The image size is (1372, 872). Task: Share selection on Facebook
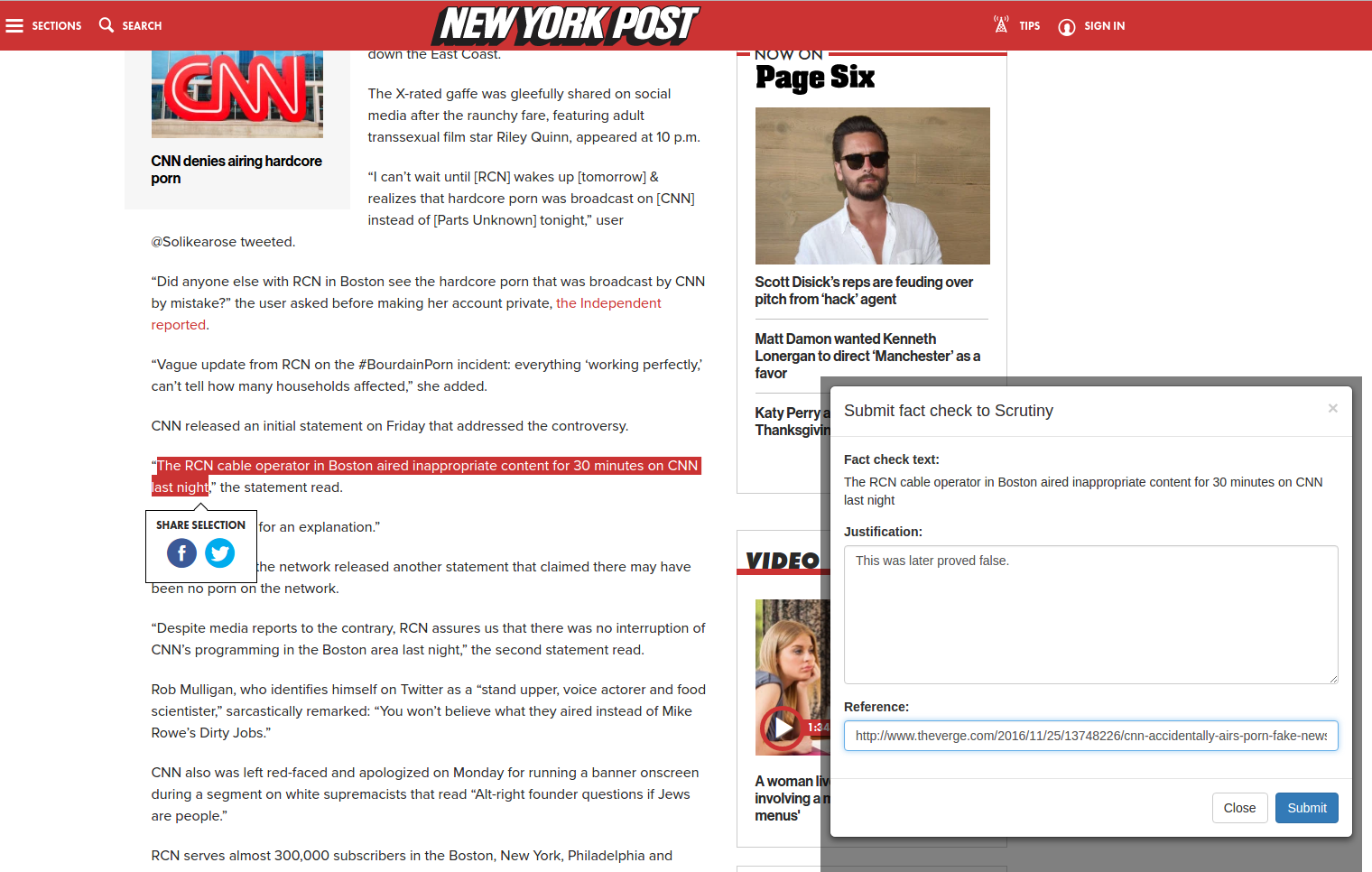[x=181, y=552]
